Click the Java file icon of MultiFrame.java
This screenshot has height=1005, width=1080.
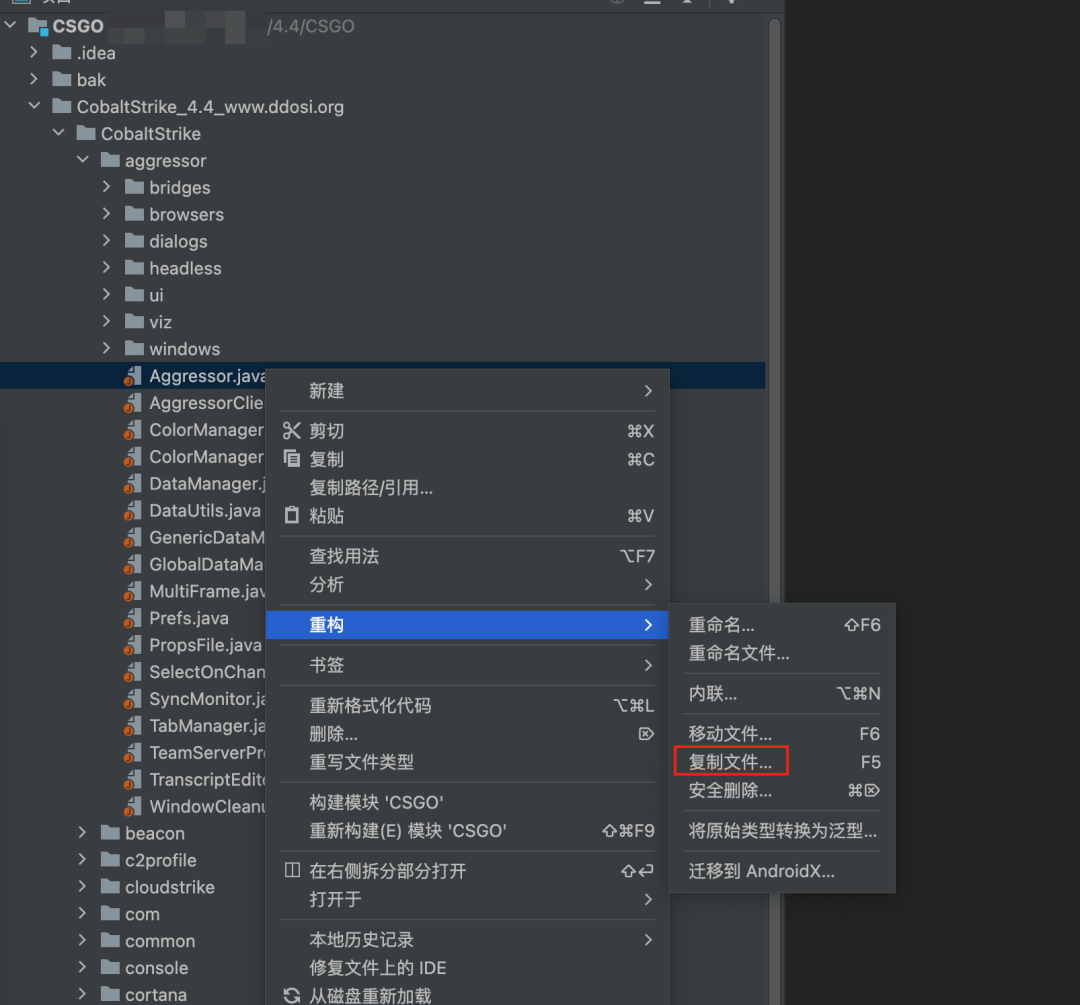click(132, 592)
